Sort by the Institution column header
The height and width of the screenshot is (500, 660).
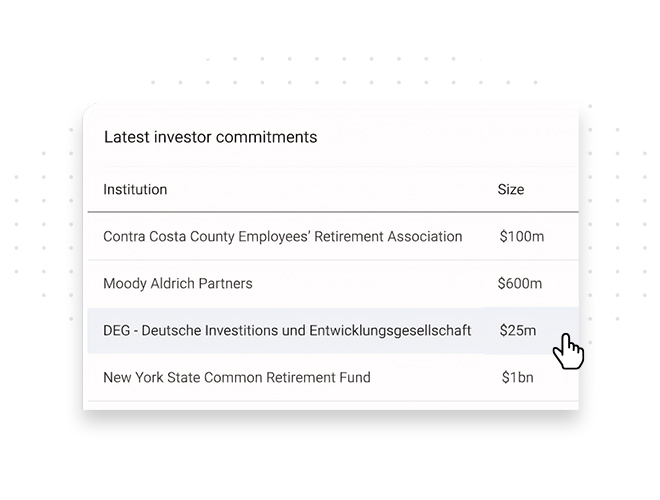135,189
